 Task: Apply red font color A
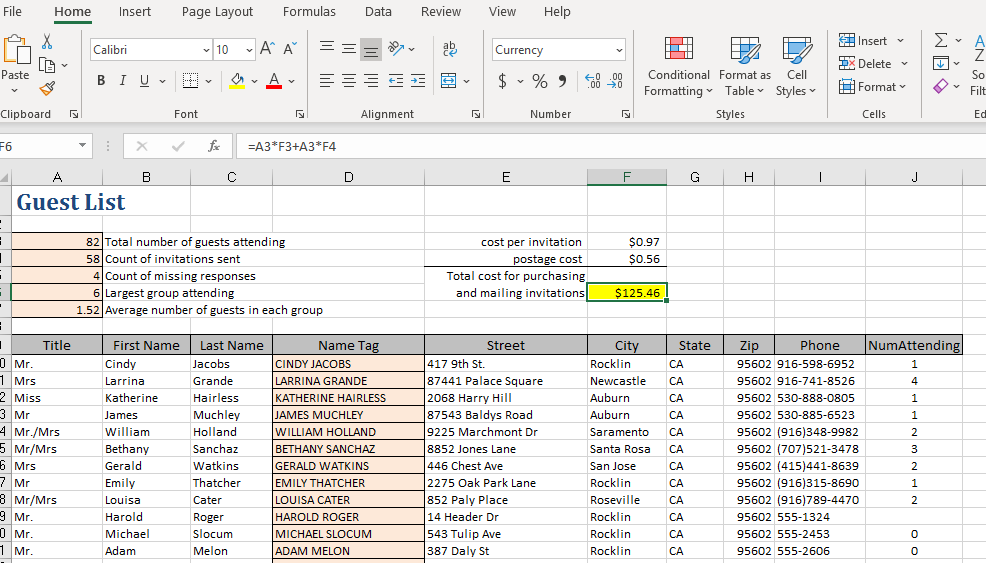click(274, 81)
